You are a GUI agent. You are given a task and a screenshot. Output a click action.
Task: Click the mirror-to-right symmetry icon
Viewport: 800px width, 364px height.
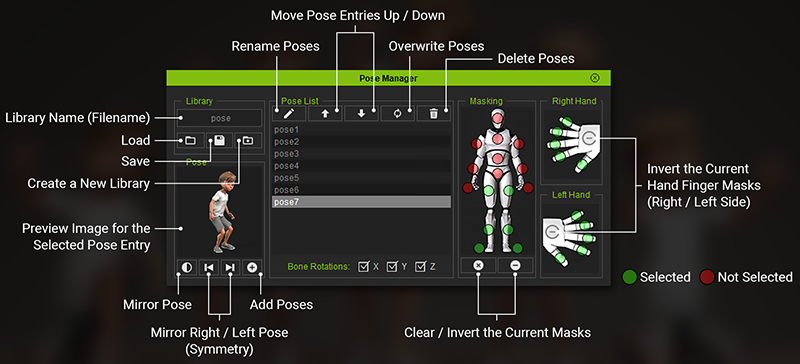pyautogui.click(x=231, y=267)
